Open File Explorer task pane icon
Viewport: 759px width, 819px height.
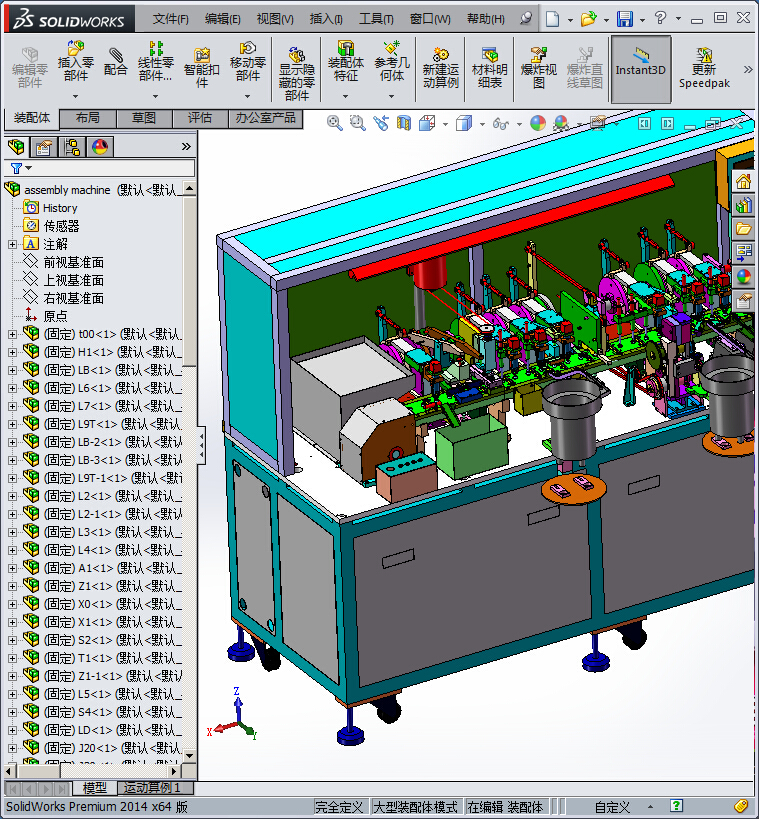743,228
